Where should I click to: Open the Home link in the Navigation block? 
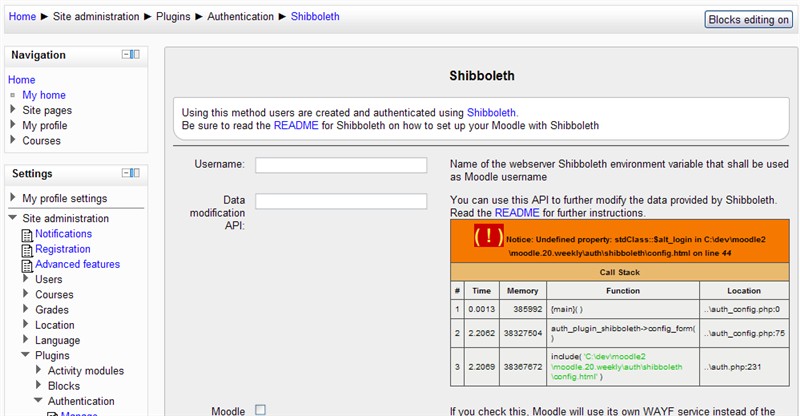[x=21, y=80]
